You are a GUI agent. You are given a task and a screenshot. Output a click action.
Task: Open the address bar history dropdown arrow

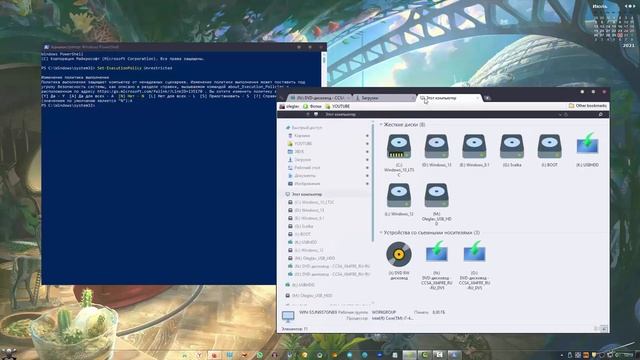560,115
